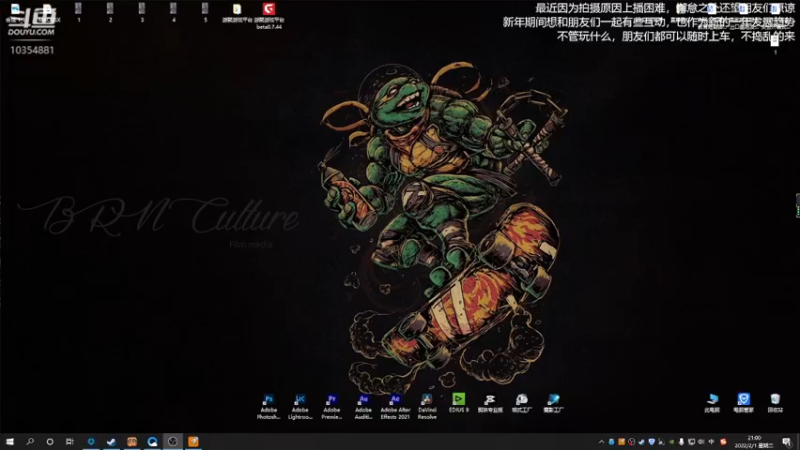Open the Windows Start menu
The width and height of the screenshot is (800, 450).
[x=10, y=441]
